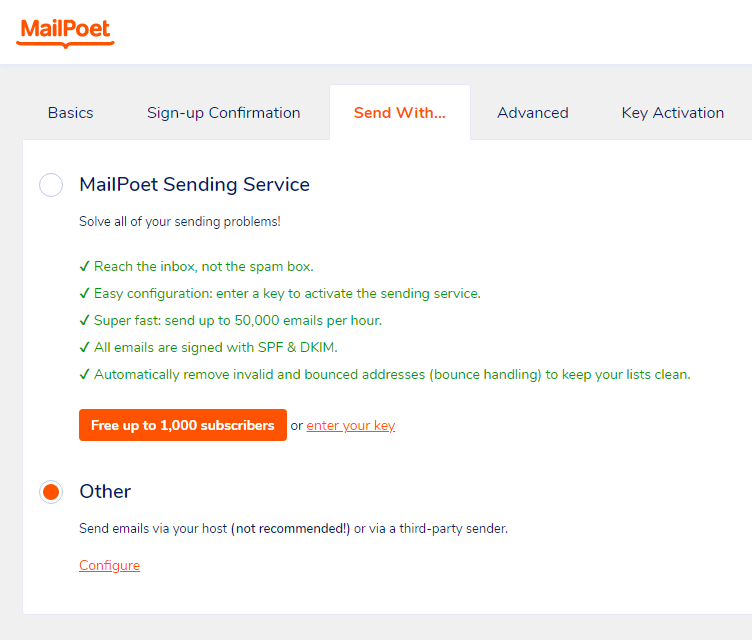Click the MailPoet logo

pos(66,31)
